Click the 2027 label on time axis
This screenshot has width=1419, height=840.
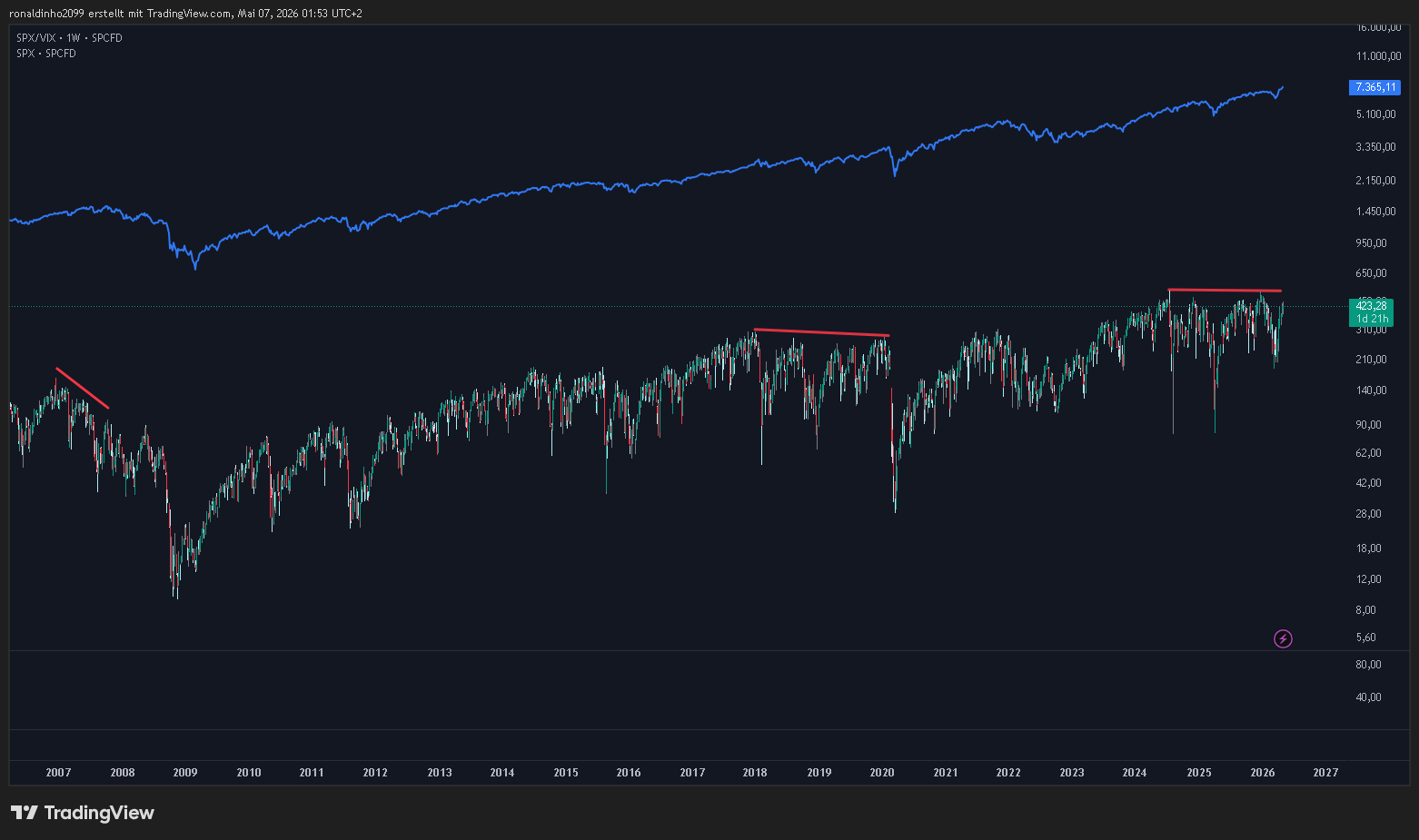click(1325, 773)
